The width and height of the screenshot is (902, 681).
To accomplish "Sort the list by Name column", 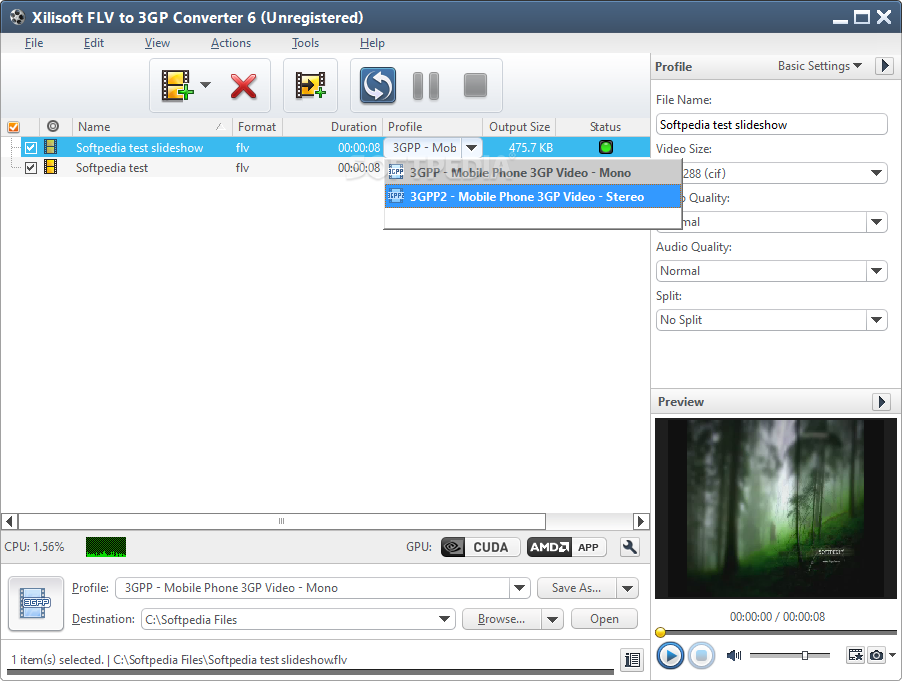I will click(x=152, y=127).
